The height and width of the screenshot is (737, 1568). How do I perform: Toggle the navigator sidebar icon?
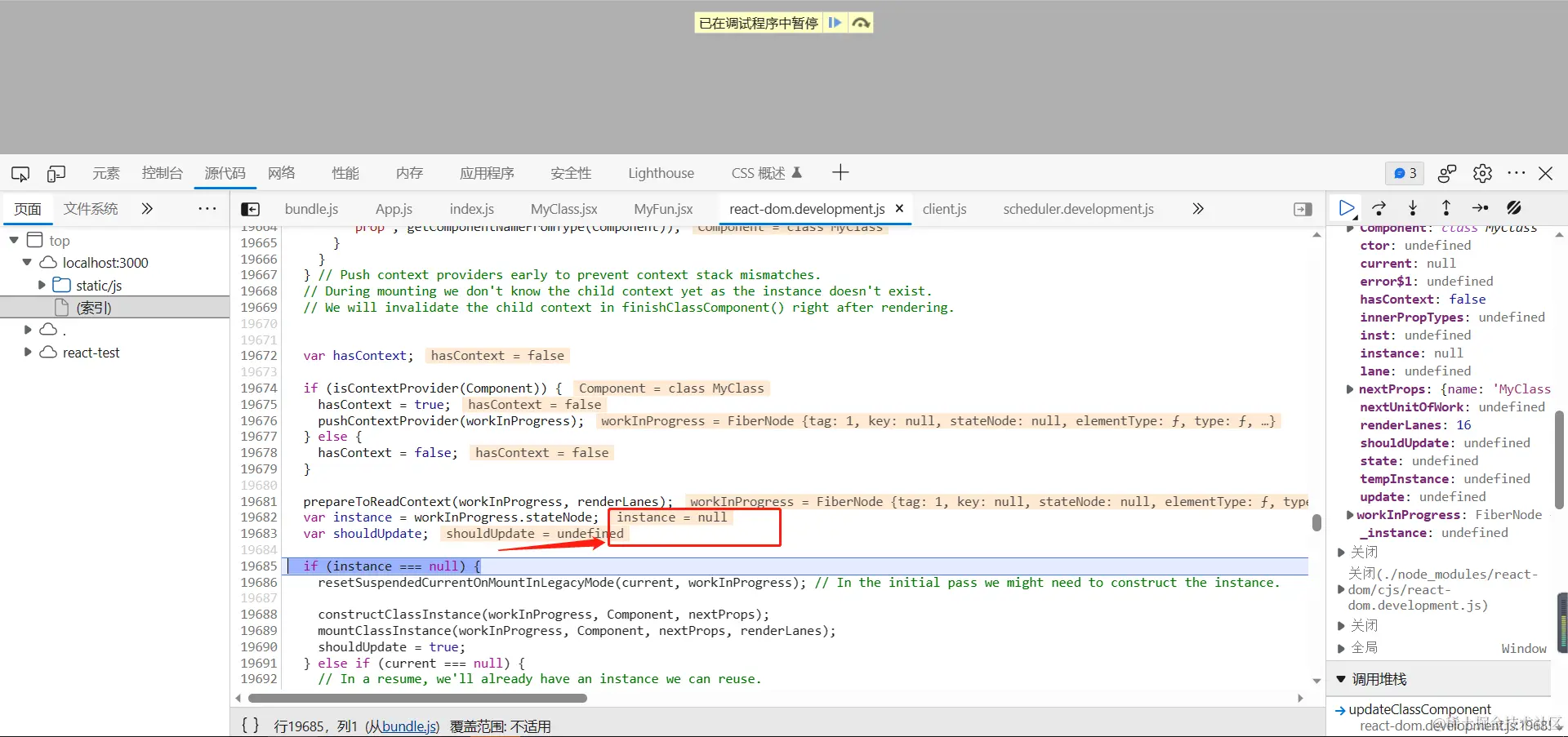tap(251, 209)
